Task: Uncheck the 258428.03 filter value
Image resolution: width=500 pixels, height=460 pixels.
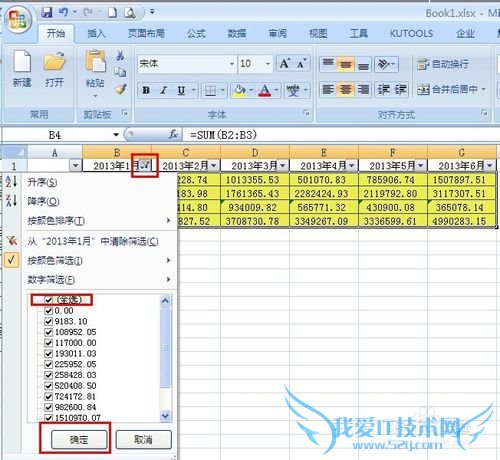Action: (x=49, y=375)
